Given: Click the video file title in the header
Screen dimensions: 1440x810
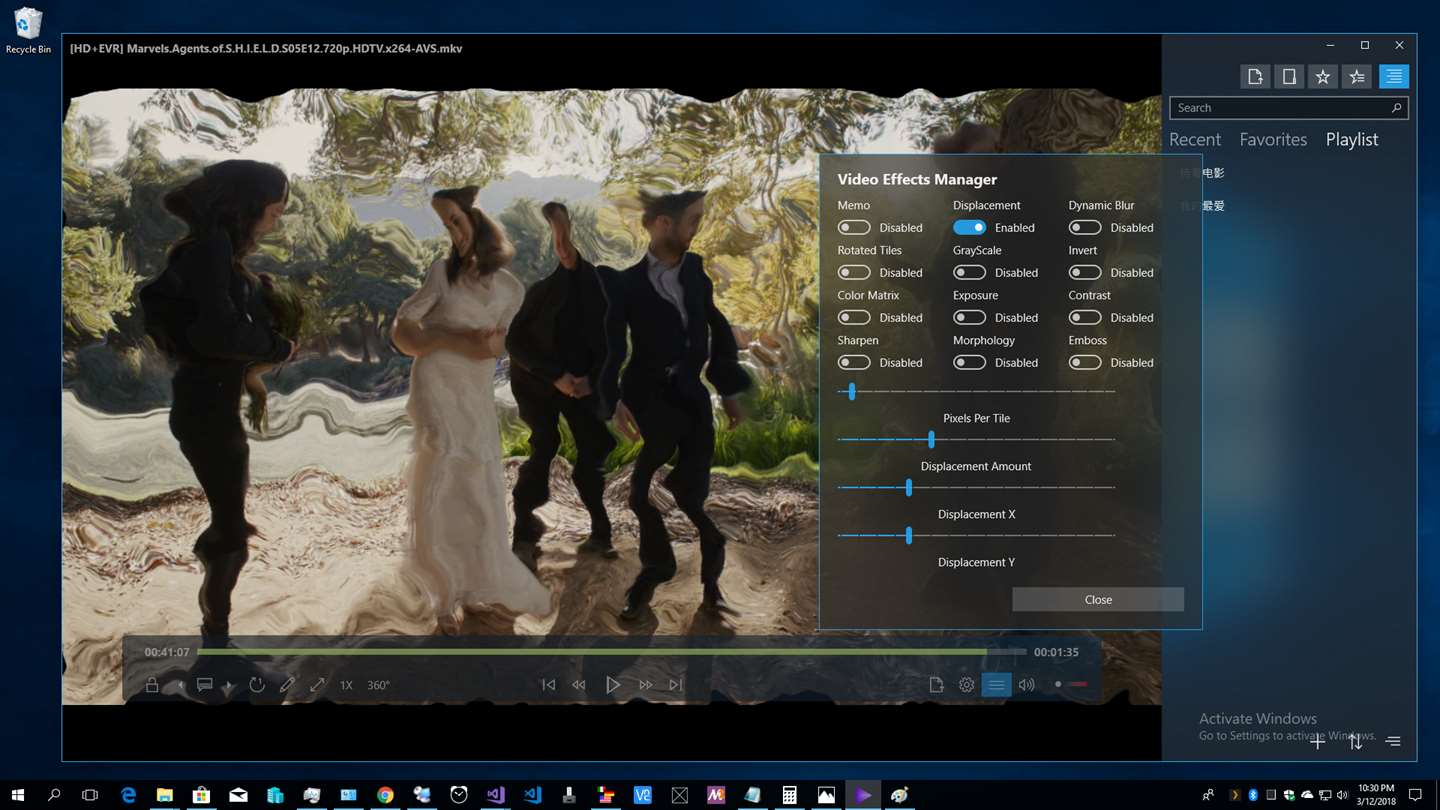Looking at the screenshot, I should 266,48.
